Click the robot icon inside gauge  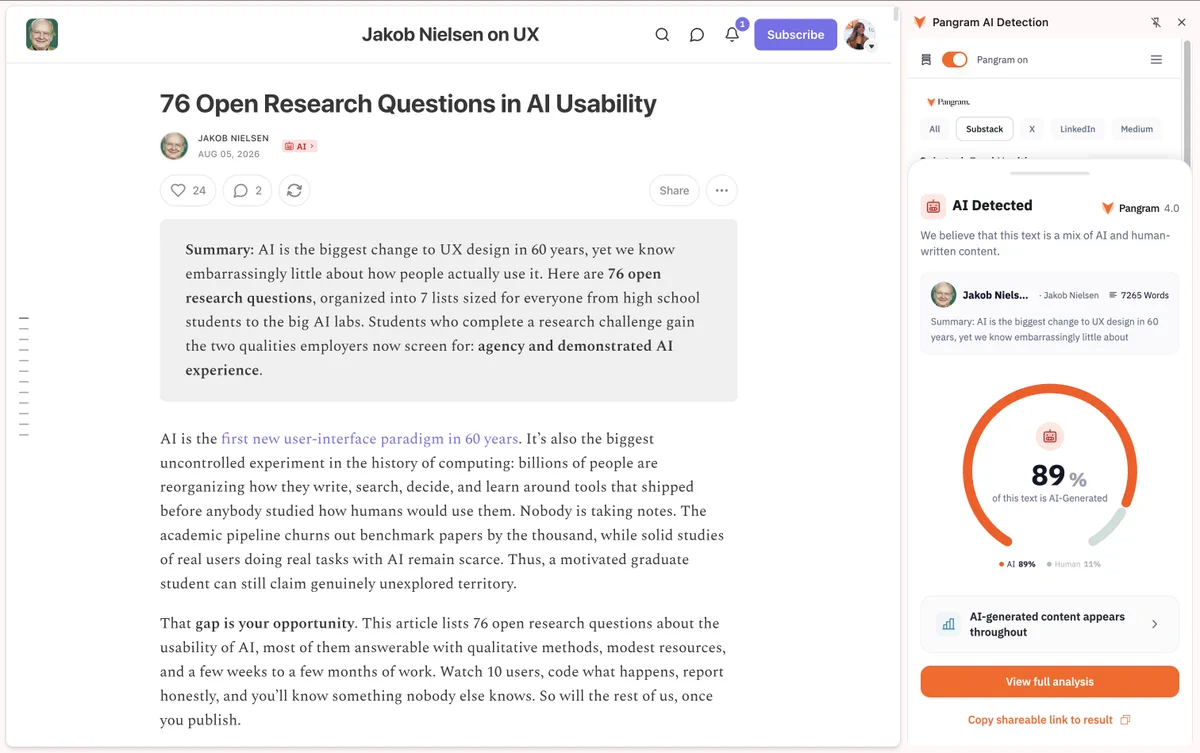[x=1049, y=436]
